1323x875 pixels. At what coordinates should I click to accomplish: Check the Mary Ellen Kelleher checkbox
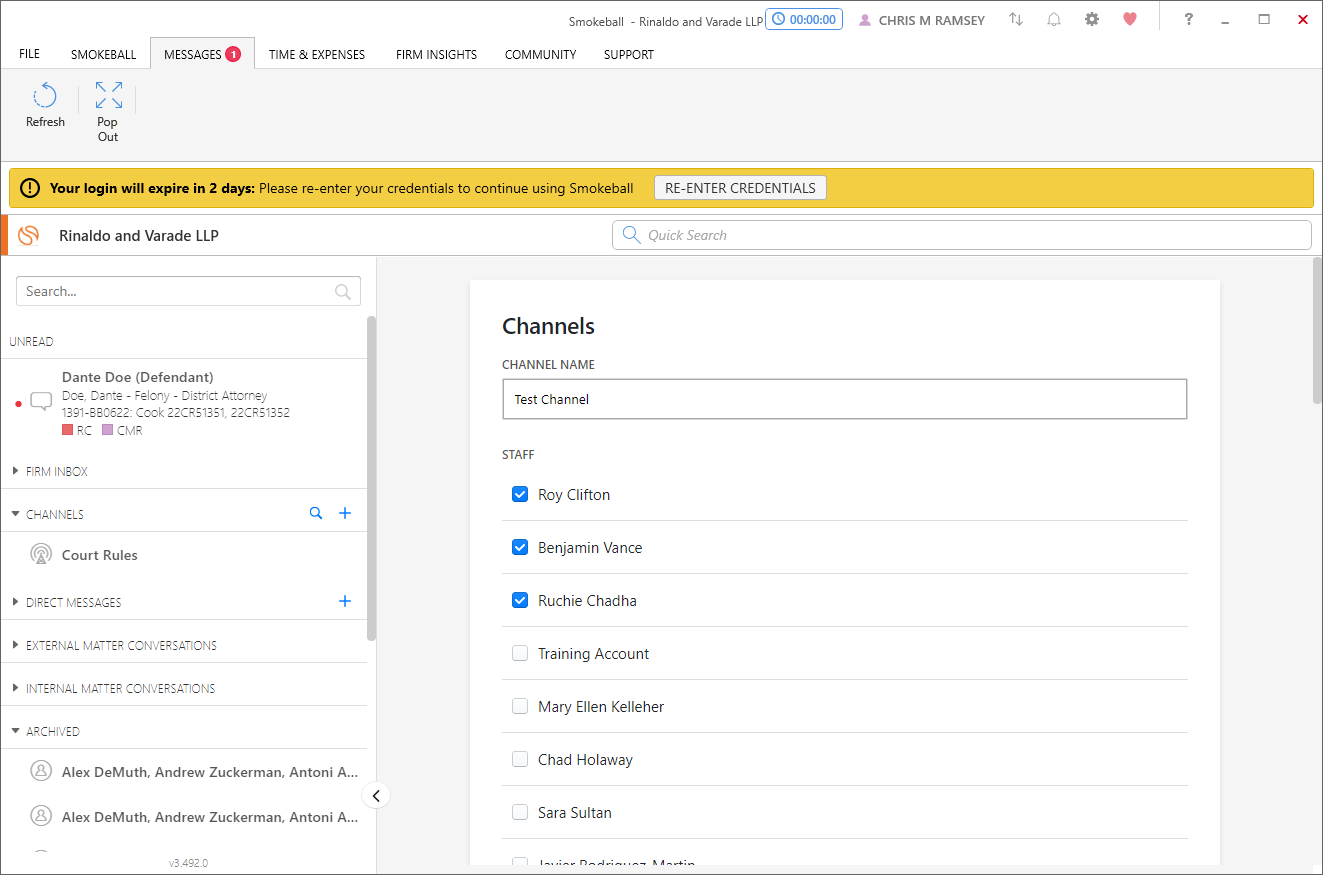coord(520,706)
